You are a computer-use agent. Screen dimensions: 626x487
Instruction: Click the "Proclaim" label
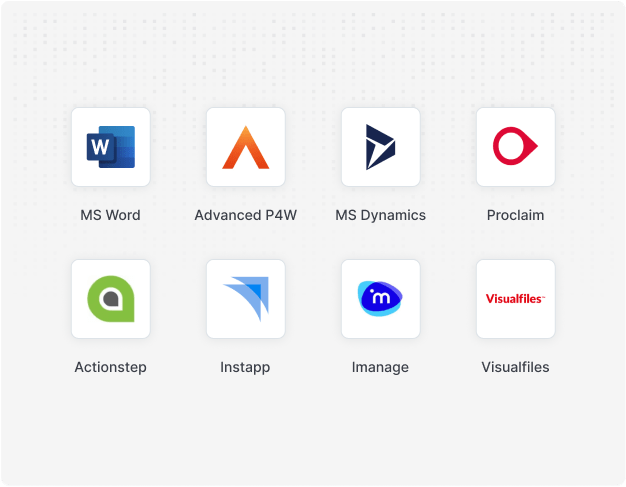click(515, 215)
